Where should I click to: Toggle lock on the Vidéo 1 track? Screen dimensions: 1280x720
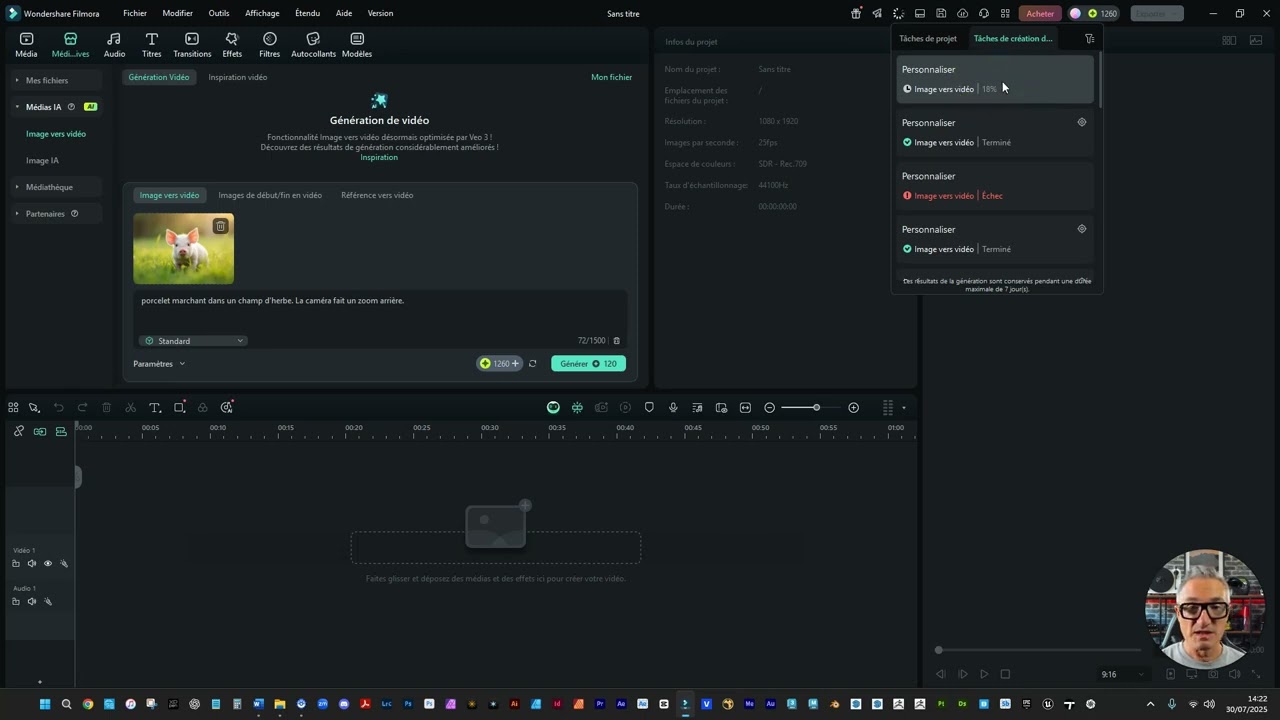click(x=15, y=563)
